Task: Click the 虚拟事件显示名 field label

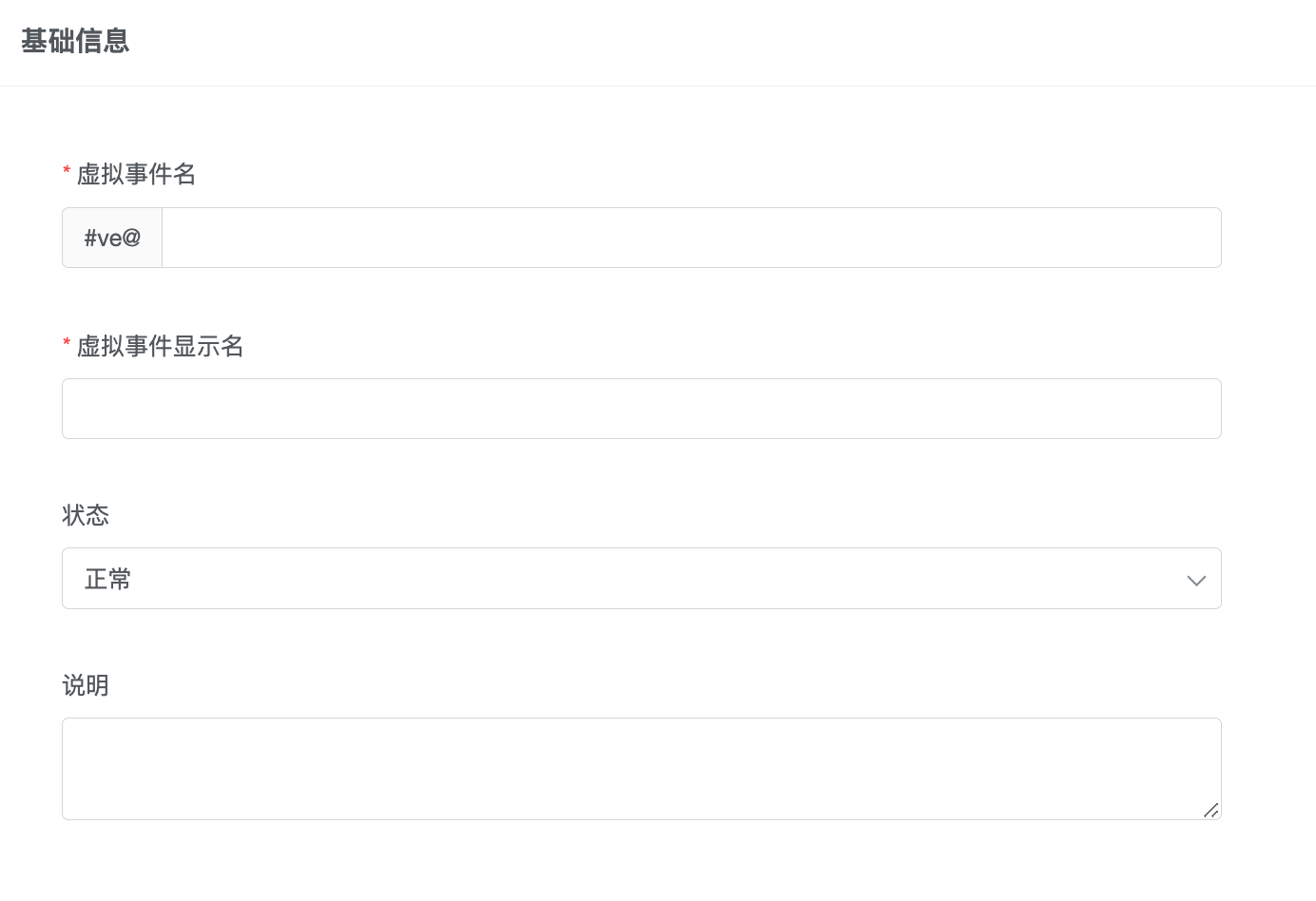Action: tap(160, 346)
